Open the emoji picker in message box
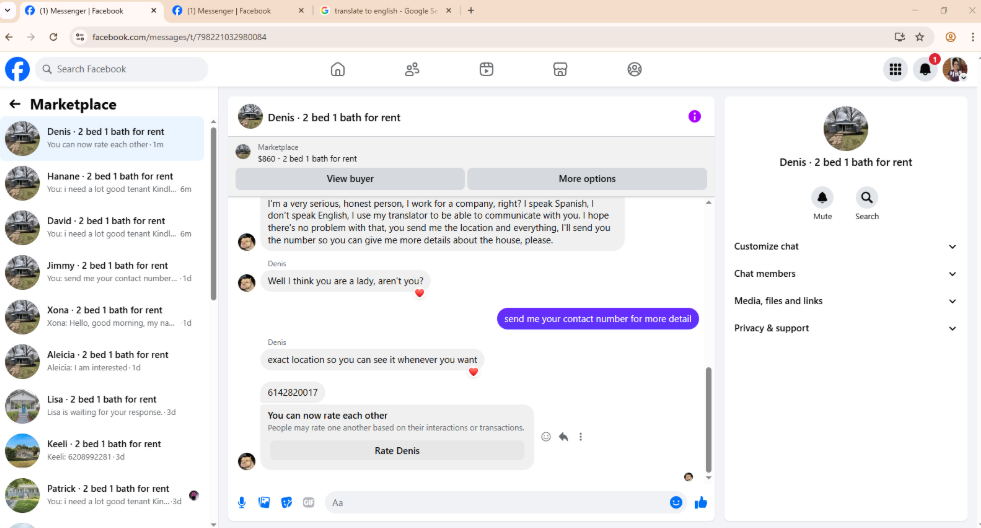Image resolution: width=981 pixels, height=528 pixels. pos(676,502)
